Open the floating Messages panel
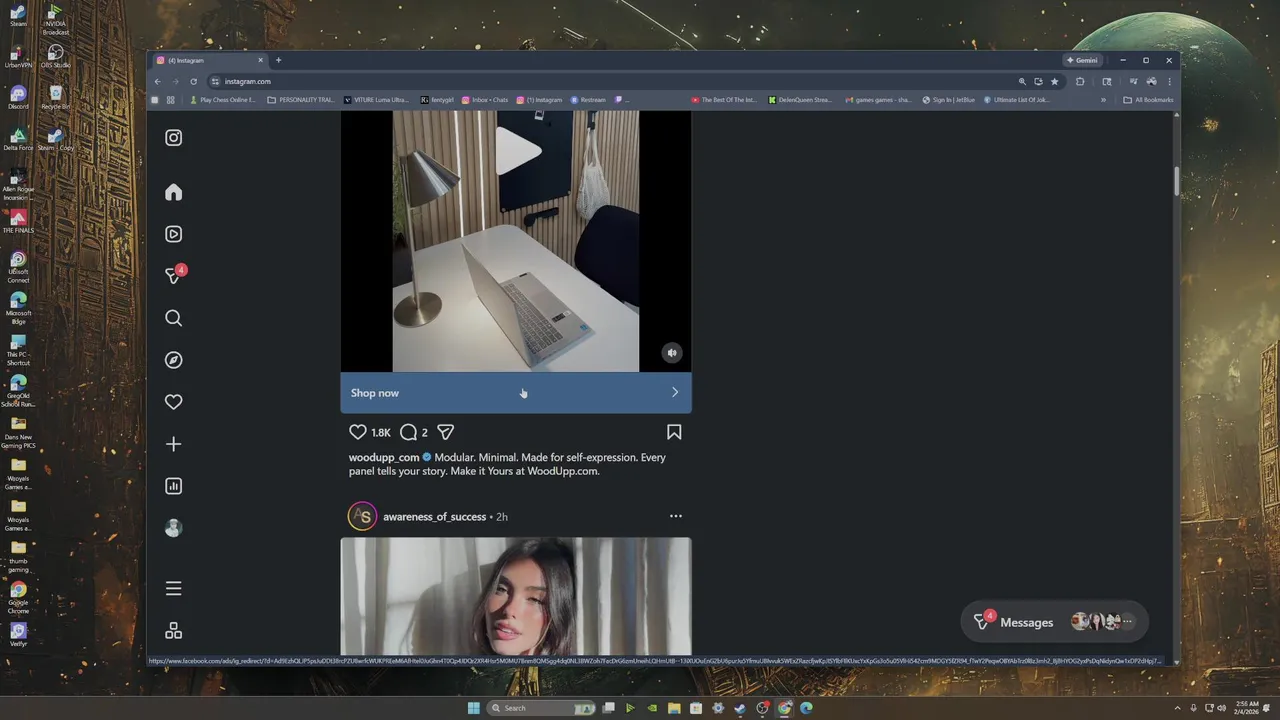Screen dimensions: 1280x720 1054,622
